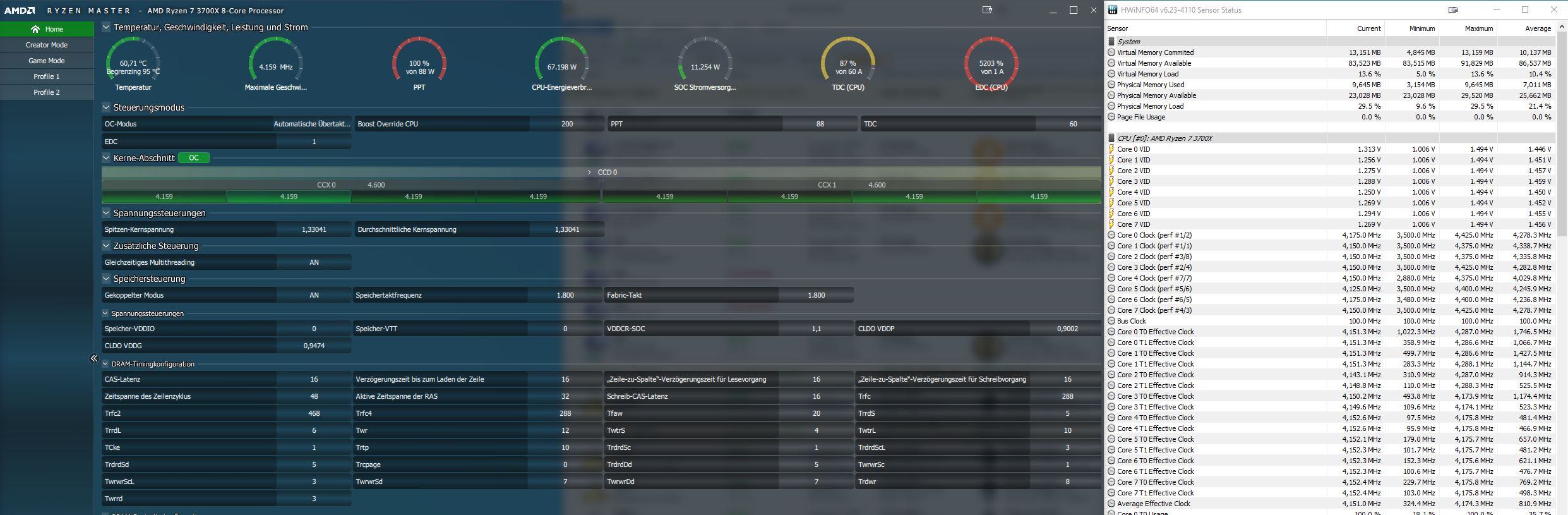Click the first core speed bar in CCX 0

coord(164,197)
